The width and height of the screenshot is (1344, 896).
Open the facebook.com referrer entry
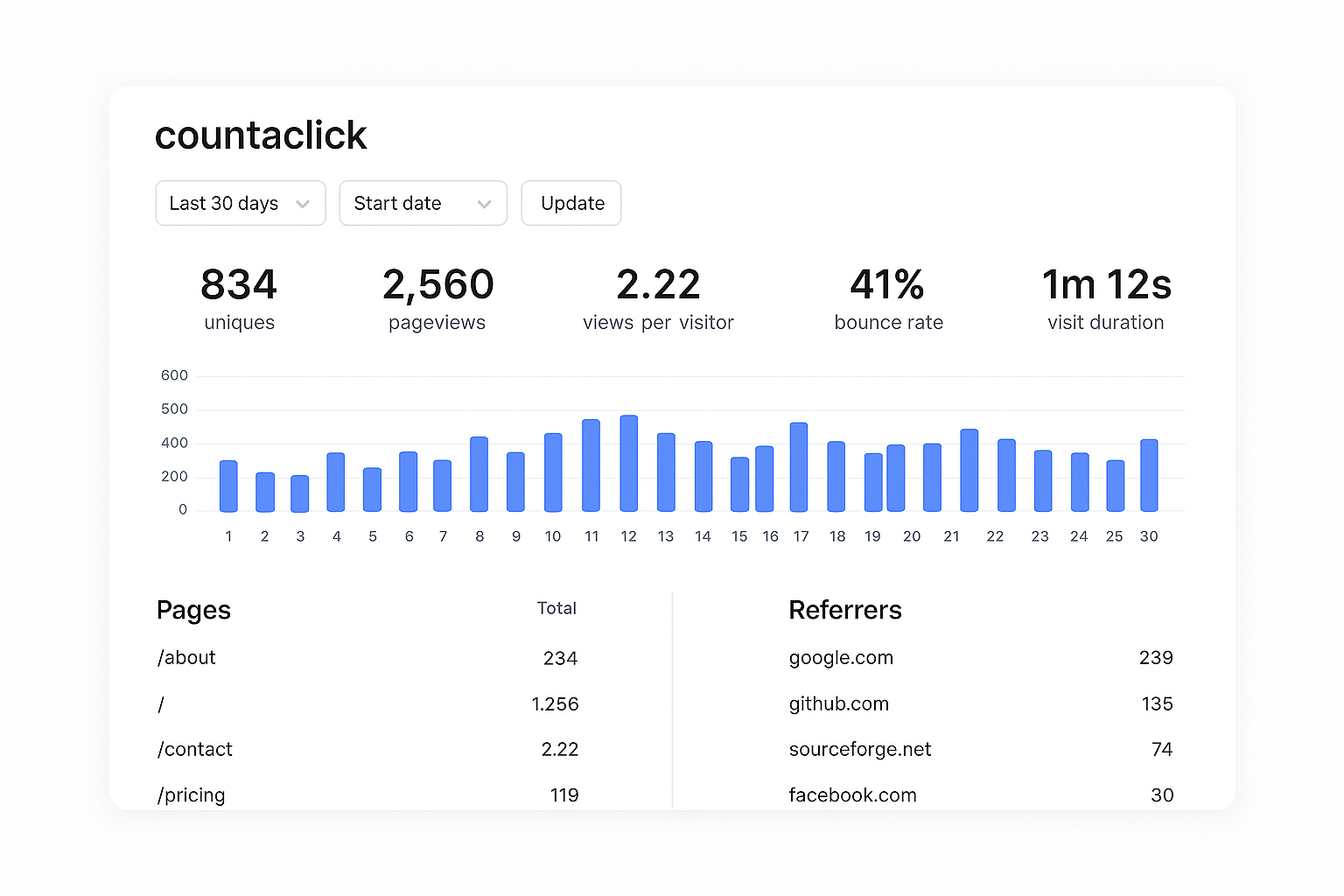coord(852,795)
